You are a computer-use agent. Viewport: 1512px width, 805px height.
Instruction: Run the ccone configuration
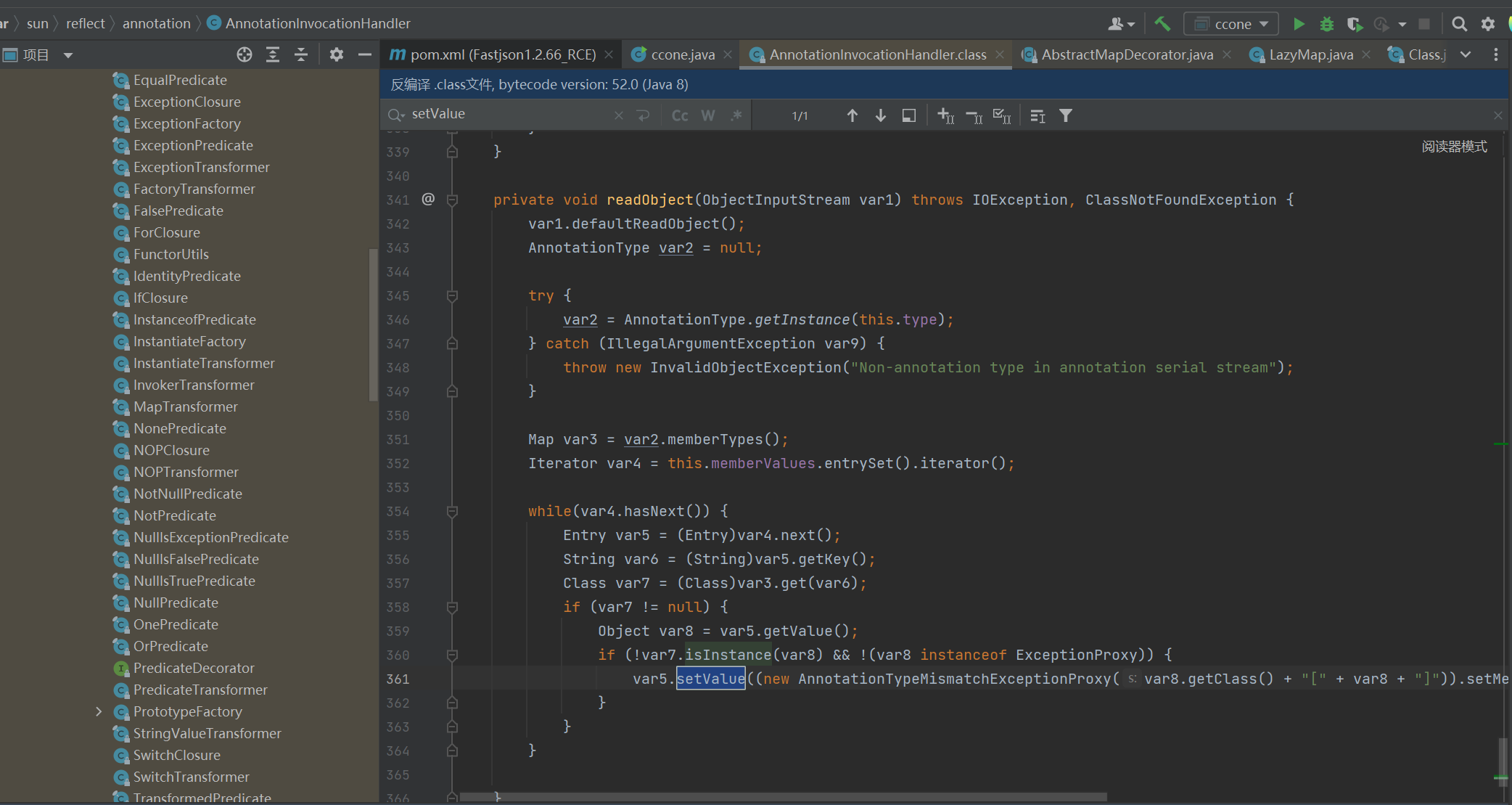pos(1299,24)
